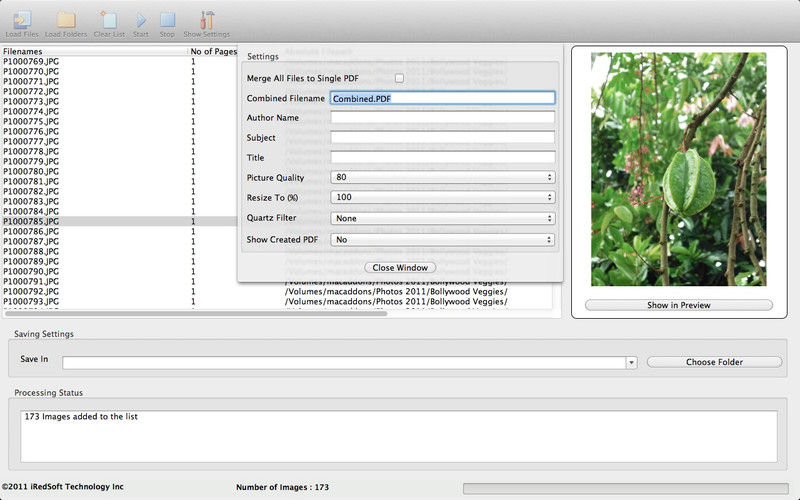Screen dimensions: 800x500
Task: Click the Show in Preview button
Action: 679,305
